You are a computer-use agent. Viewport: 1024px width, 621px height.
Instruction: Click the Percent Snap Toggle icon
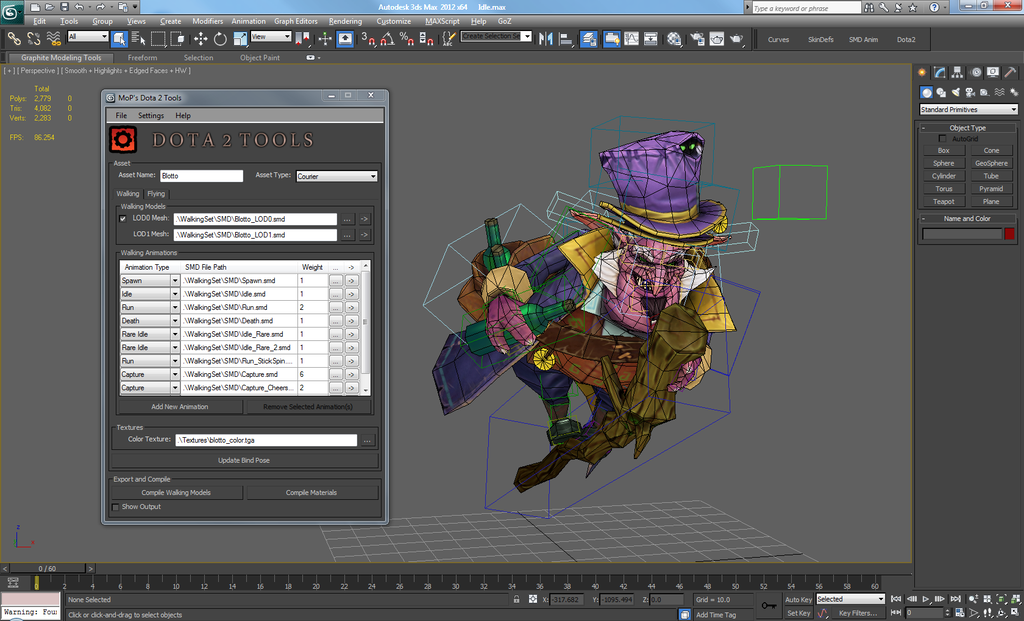tap(406, 39)
